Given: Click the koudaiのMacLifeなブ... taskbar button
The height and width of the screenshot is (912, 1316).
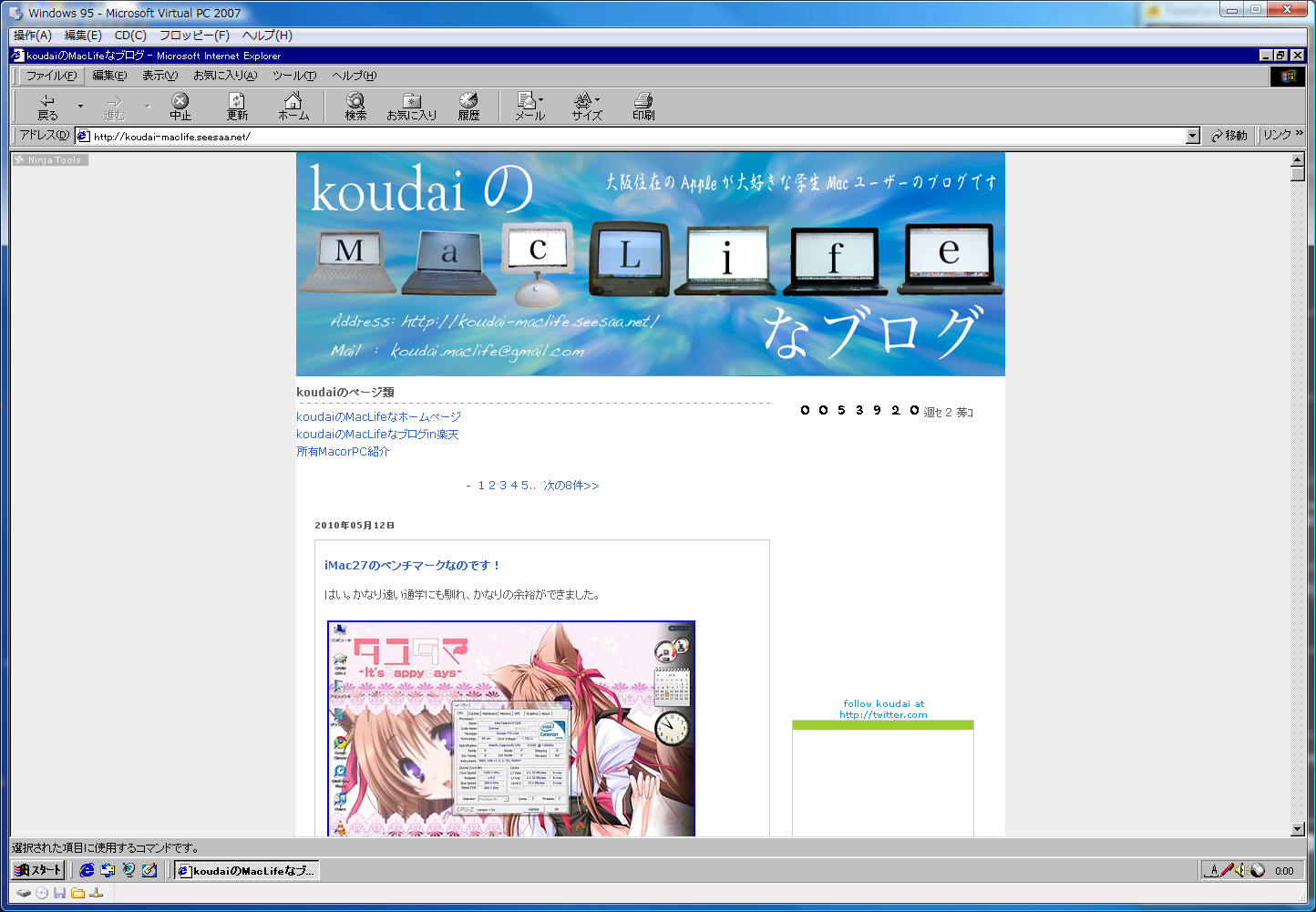Looking at the screenshot, I should [247, 871].
